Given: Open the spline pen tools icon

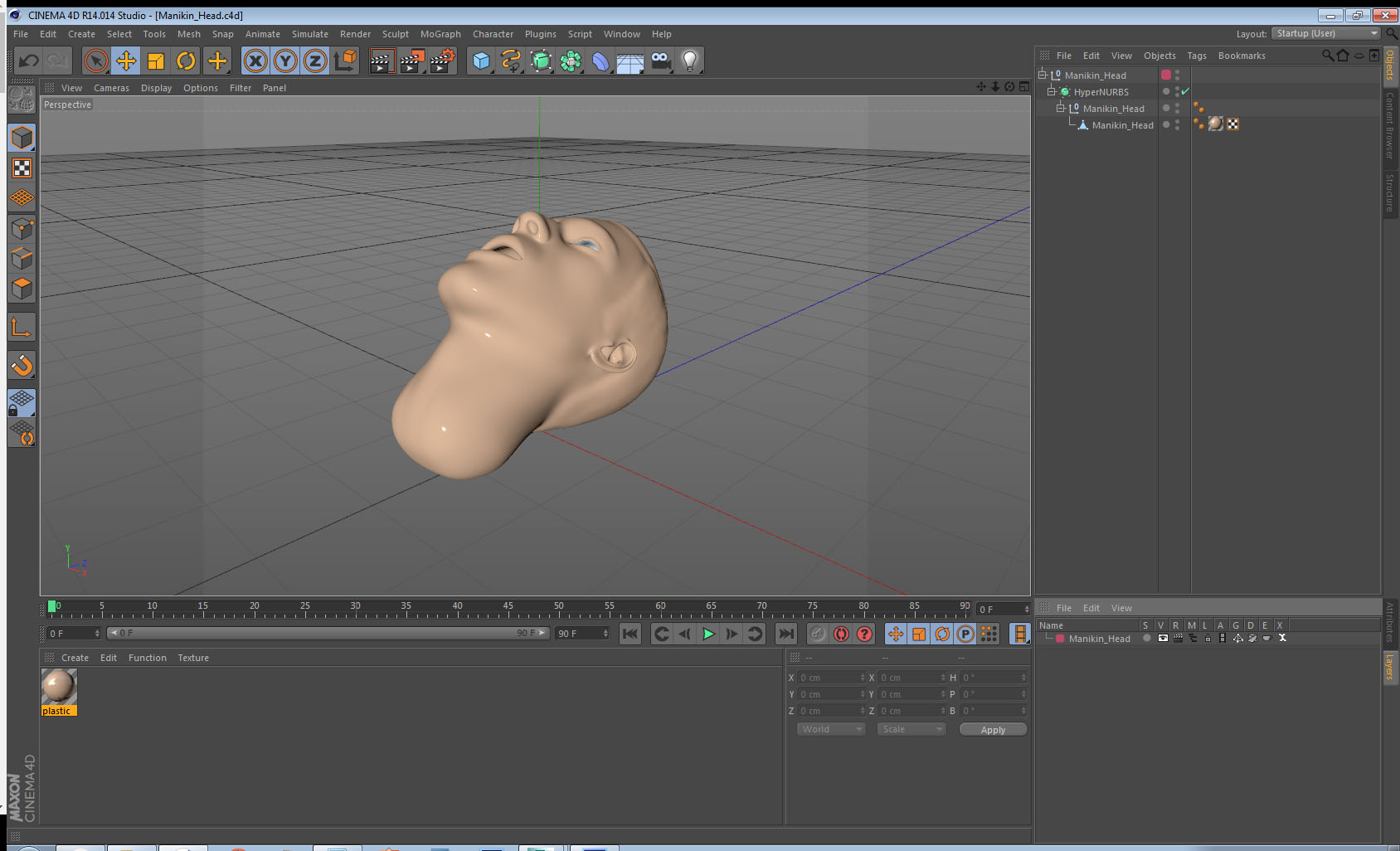Looking at the screenshot, I should tap(511, 61).
